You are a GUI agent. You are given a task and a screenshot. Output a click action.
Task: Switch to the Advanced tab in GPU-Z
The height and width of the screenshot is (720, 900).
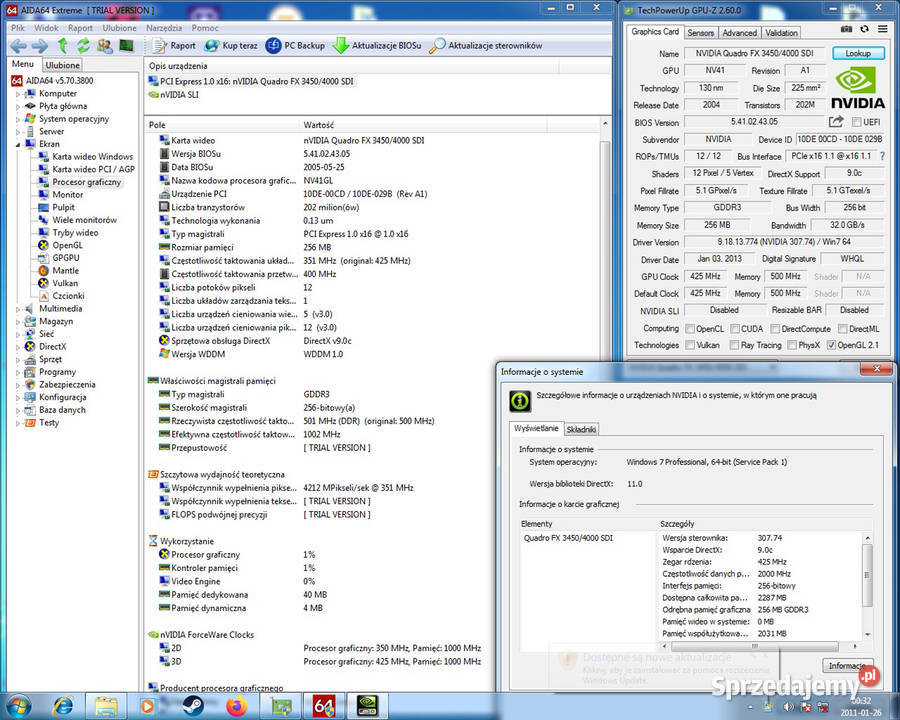coord(739,33)
